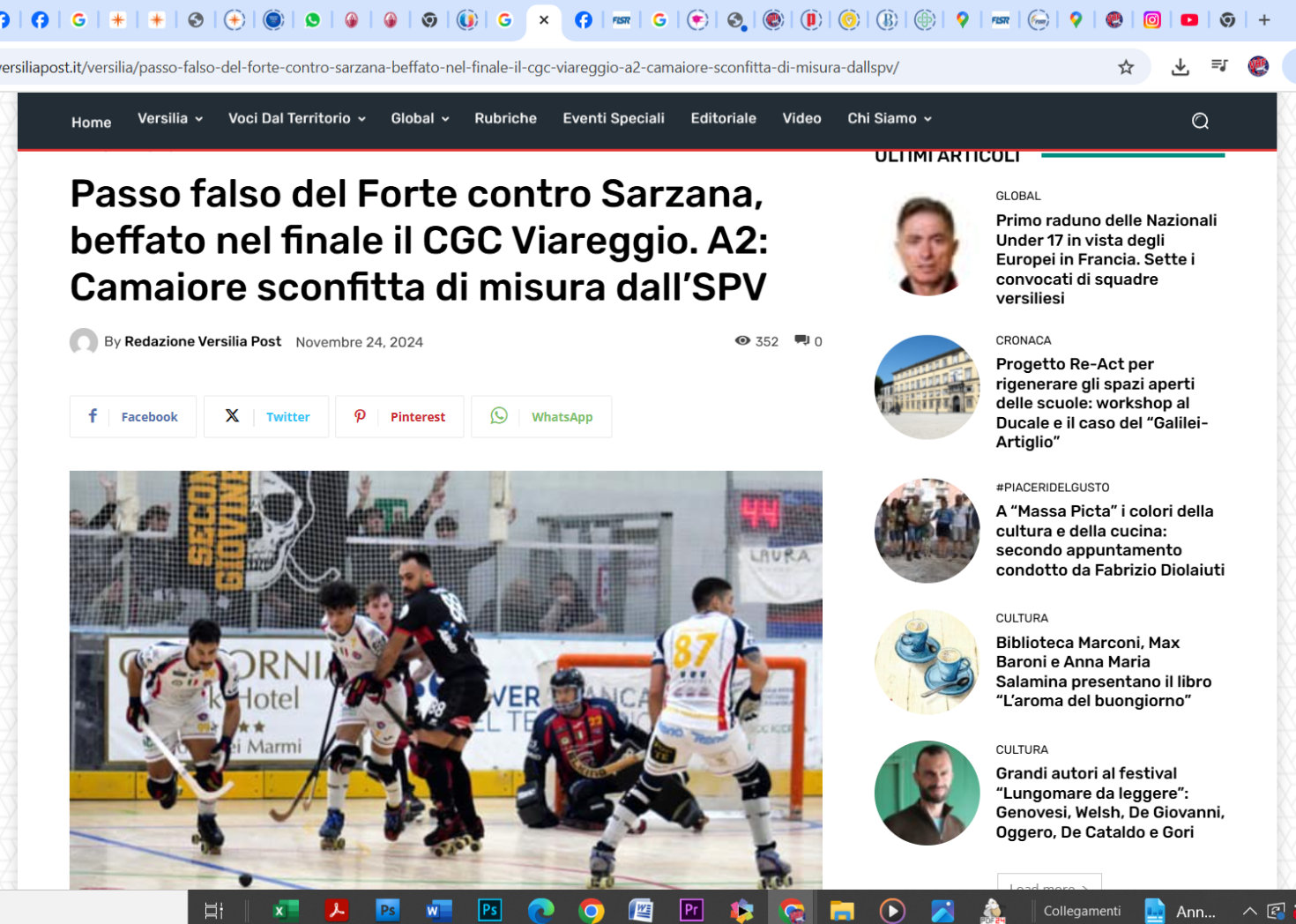The width and height of the screenshot is (1296, 924).
Task: Open Excel from the taskbar
Action: 285,910
